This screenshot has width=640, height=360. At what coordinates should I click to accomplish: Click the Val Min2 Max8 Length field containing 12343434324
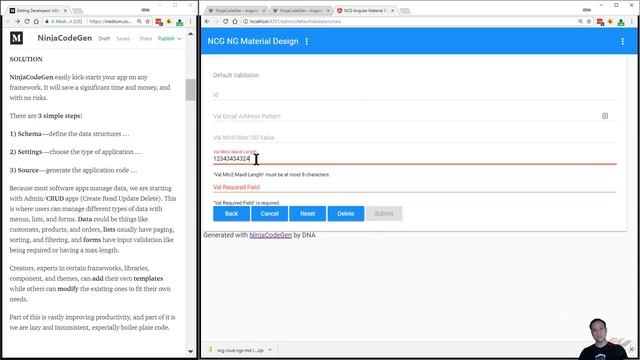(415, 159)
